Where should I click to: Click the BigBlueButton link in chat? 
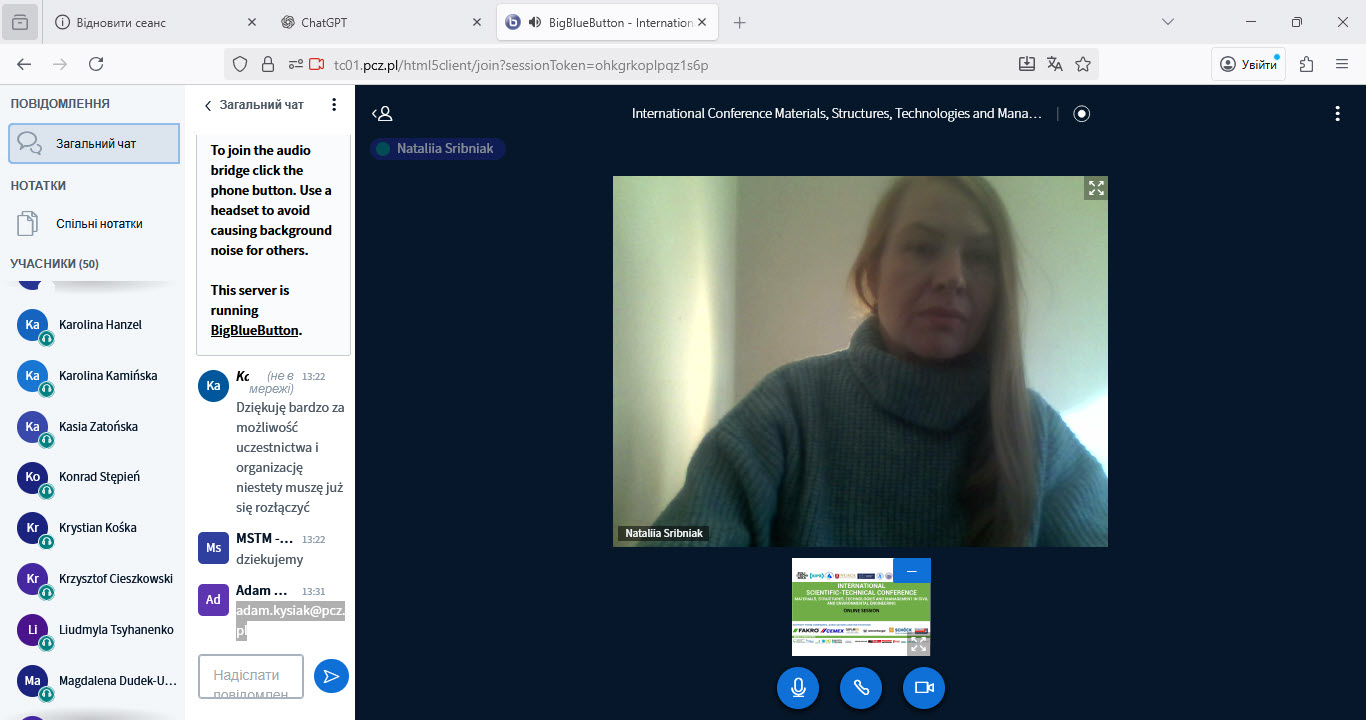coord(254,330)
